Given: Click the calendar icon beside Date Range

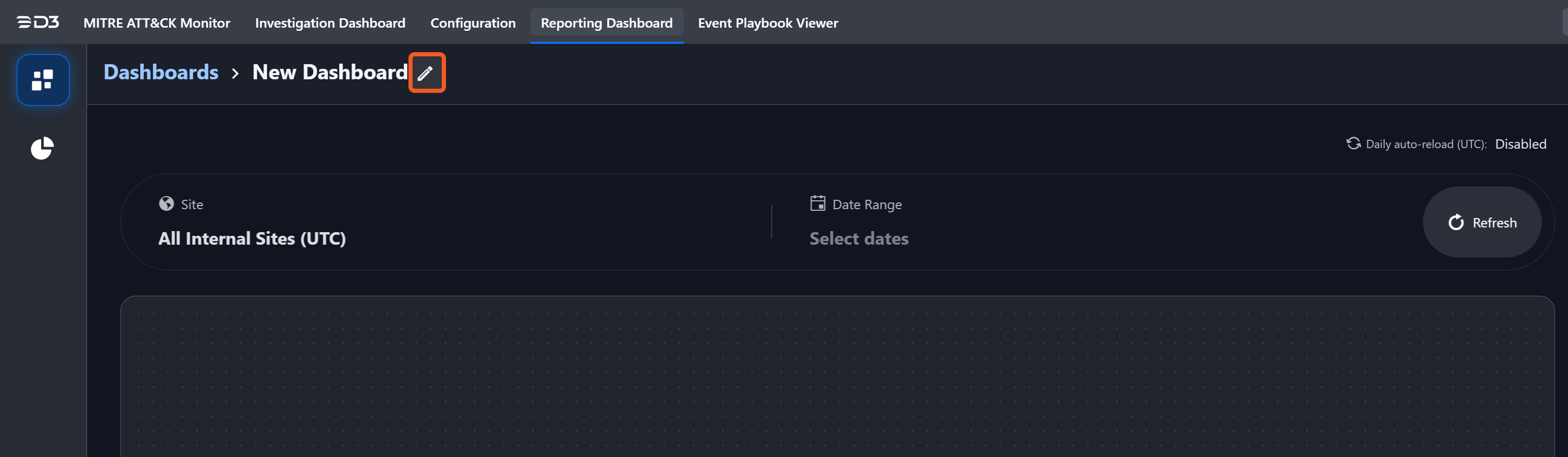Looking at the screenshot, I should [x=817, y=203].
